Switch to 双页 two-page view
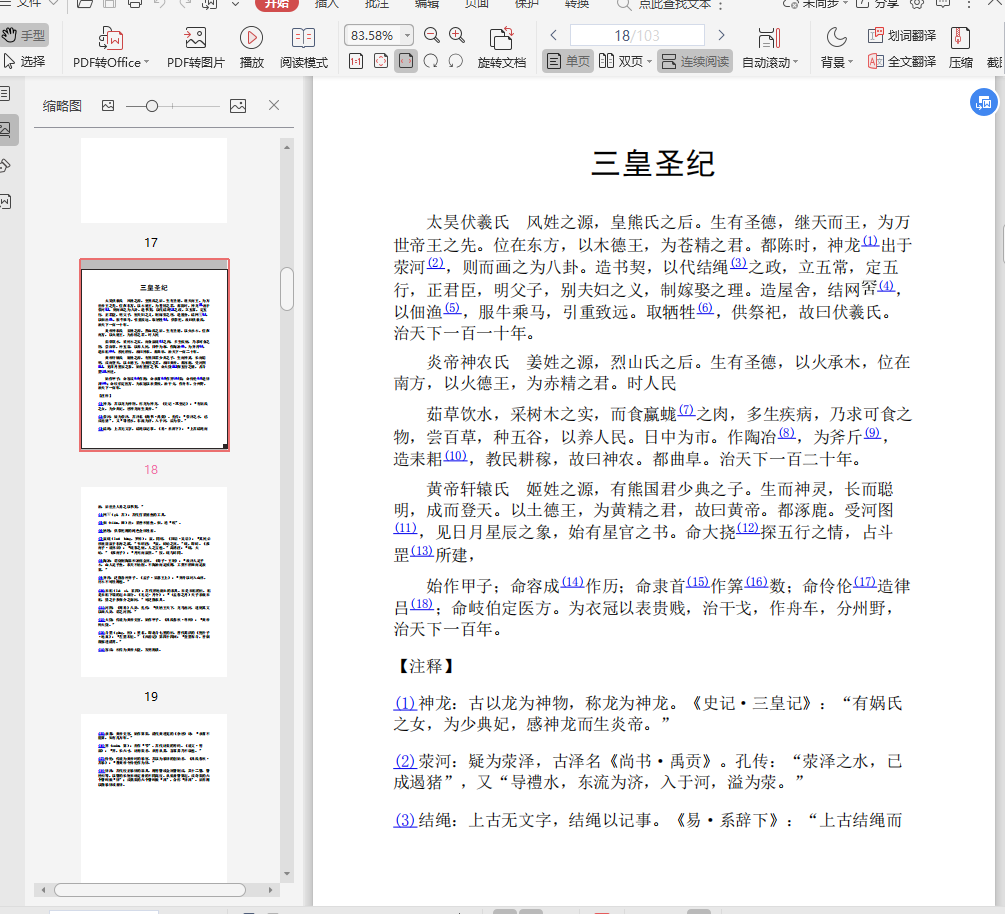Viewport: 1005px width, 914px height. (621, 61)
